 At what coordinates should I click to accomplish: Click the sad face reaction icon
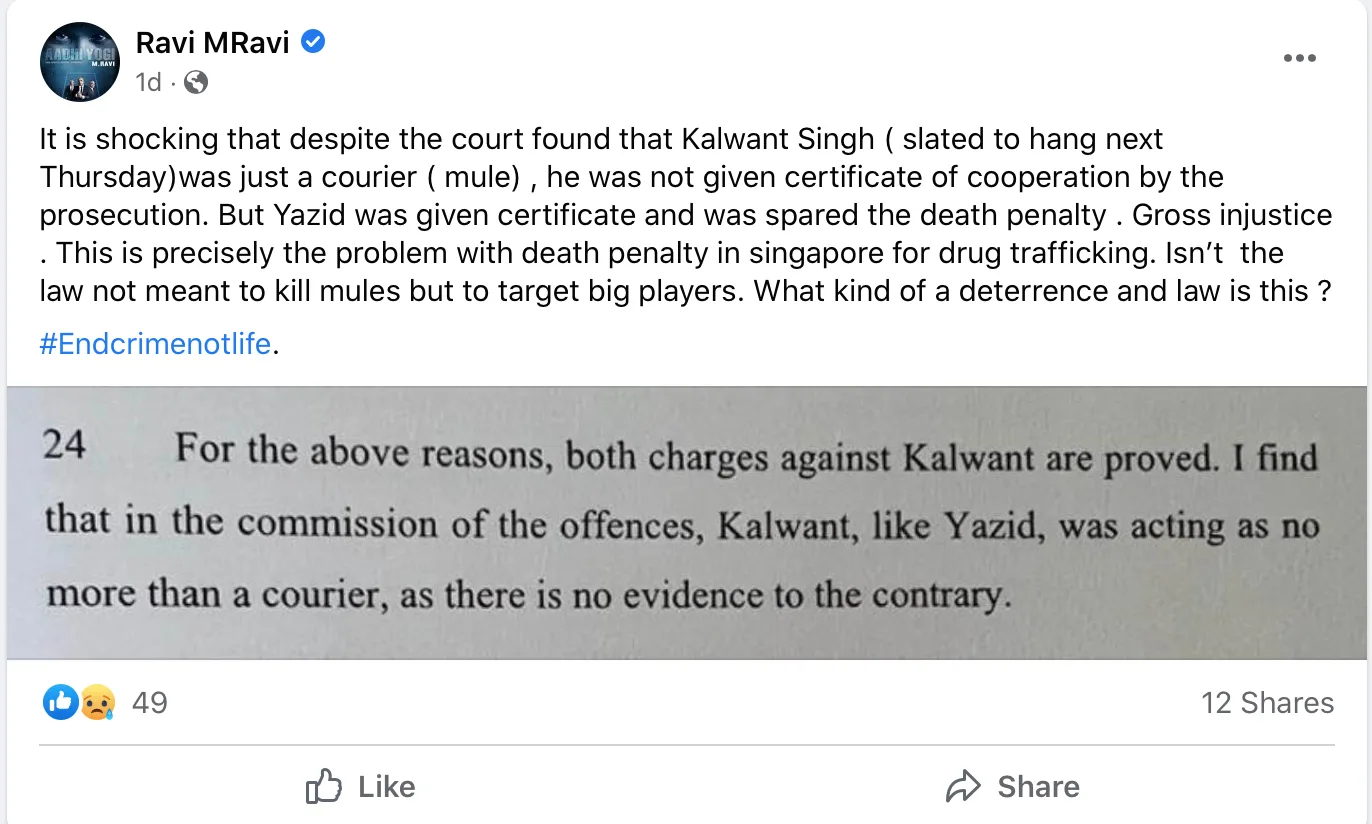pos(98,703)
